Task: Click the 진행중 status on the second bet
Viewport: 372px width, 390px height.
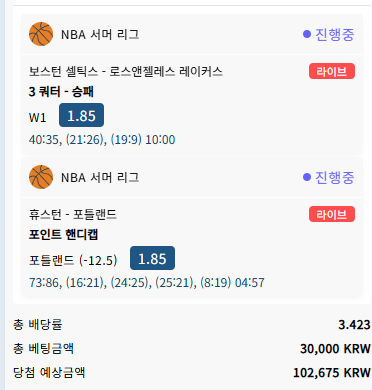Action: coord(329,177)
